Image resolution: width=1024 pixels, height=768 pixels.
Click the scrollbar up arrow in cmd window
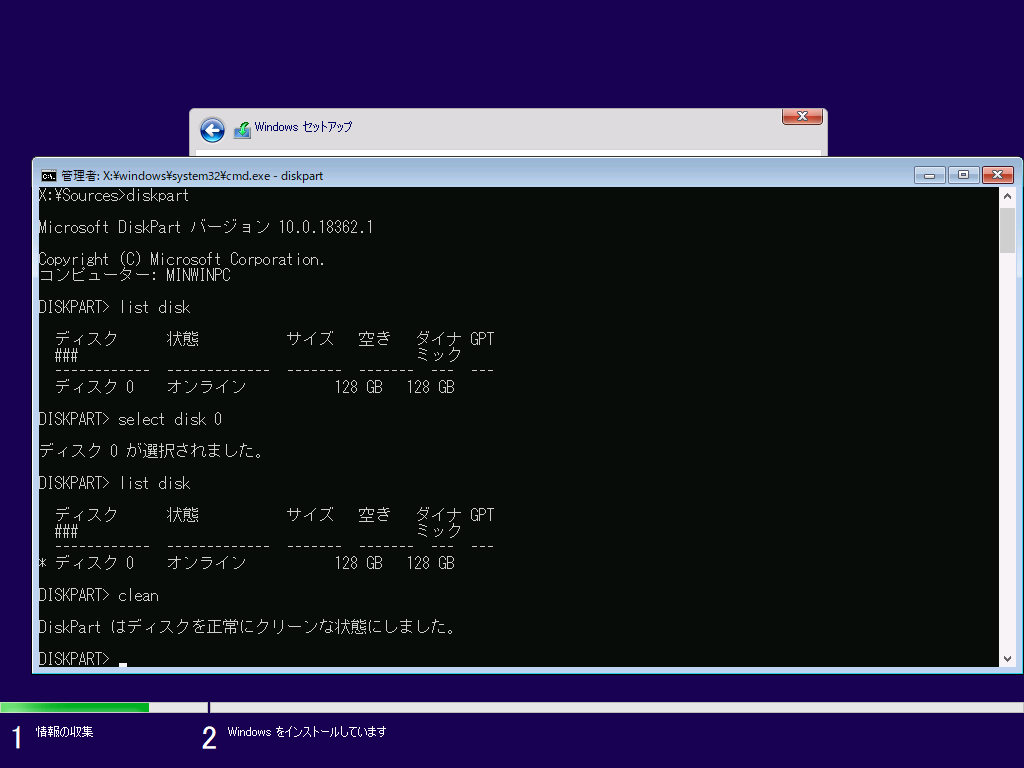click(x=1007, y=196)
